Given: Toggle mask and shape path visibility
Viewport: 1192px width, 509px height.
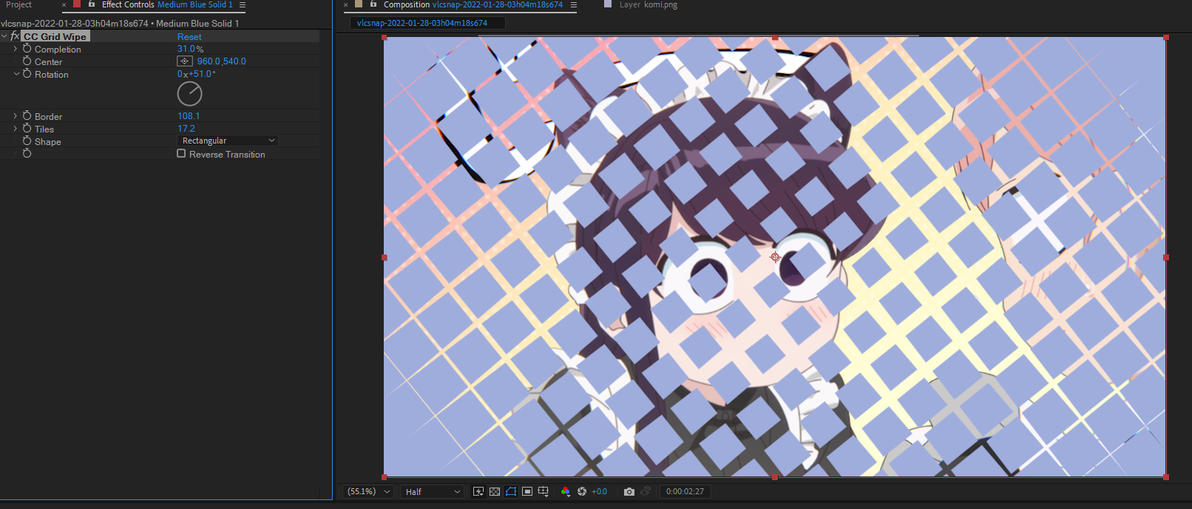Looking at the screenshot, I should click(x=511, y=492).
